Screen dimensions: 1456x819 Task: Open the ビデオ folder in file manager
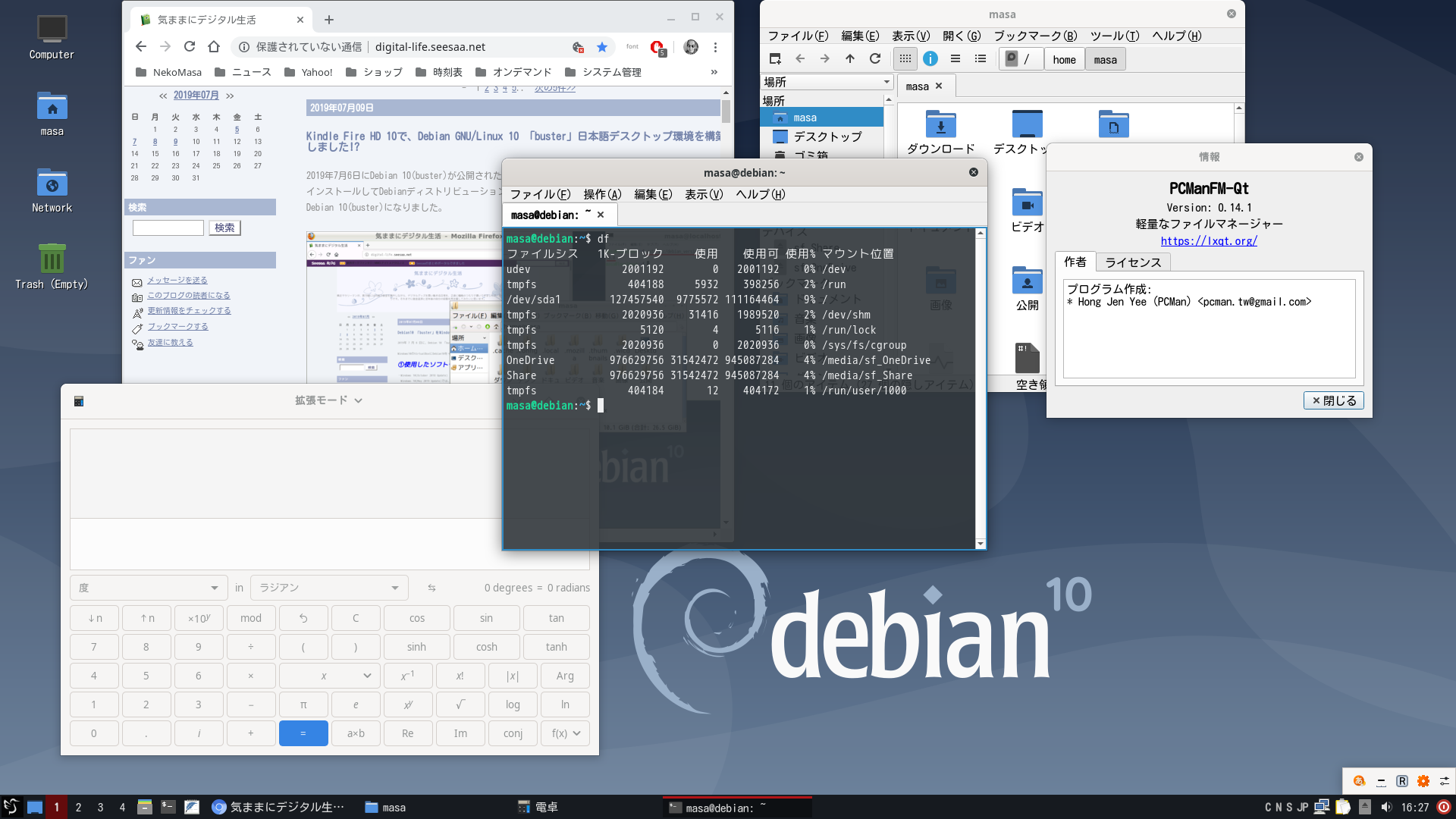click(x=1028, y=211)
